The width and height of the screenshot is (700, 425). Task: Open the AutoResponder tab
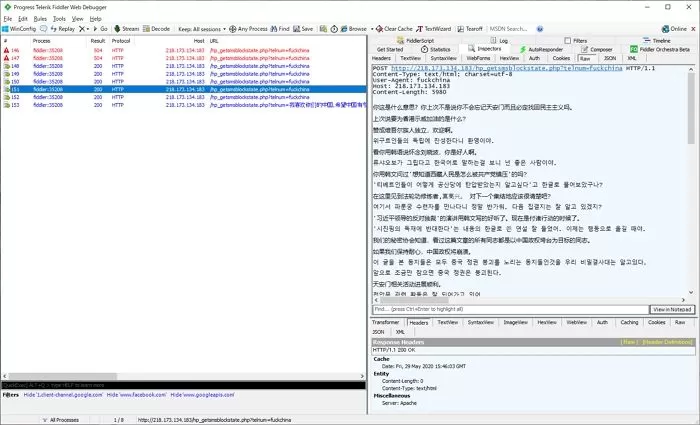pyautogui.click(x=541, y=49)
